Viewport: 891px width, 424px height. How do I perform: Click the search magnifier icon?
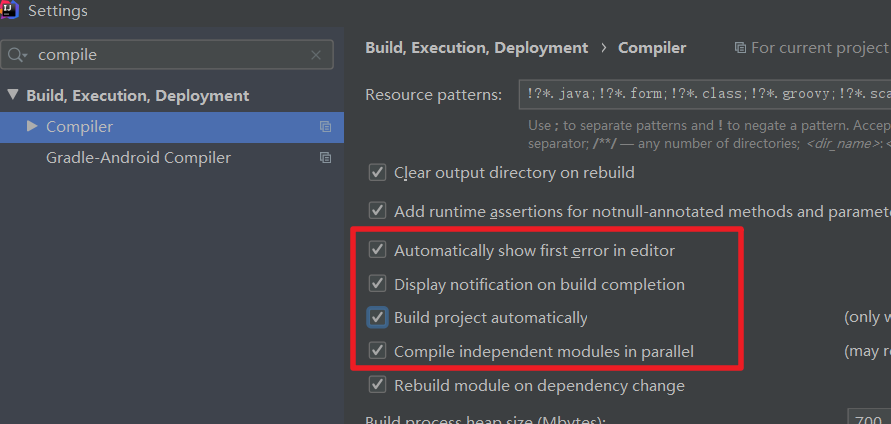point(19,56)
